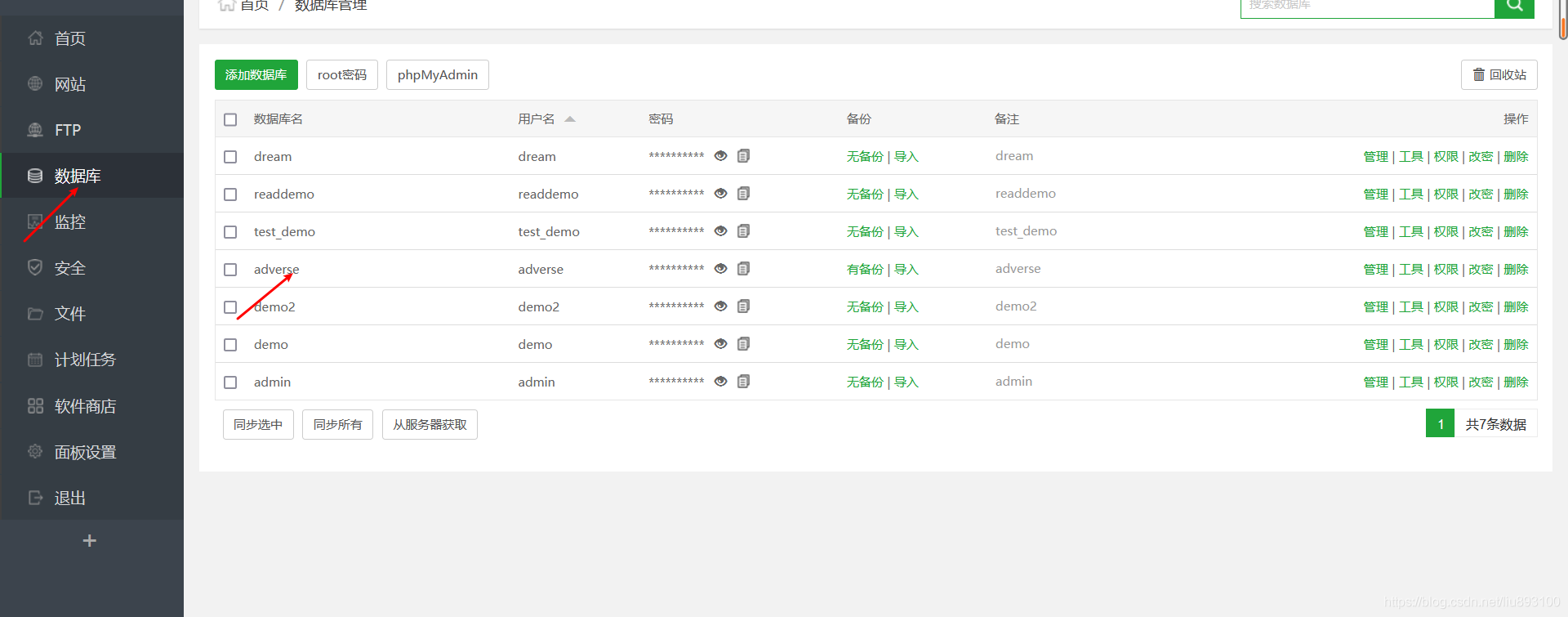Viewport: 1568px width, 617px height.
Task: Tick the select-all checkbox in table header
Action: tap(230, 119)
